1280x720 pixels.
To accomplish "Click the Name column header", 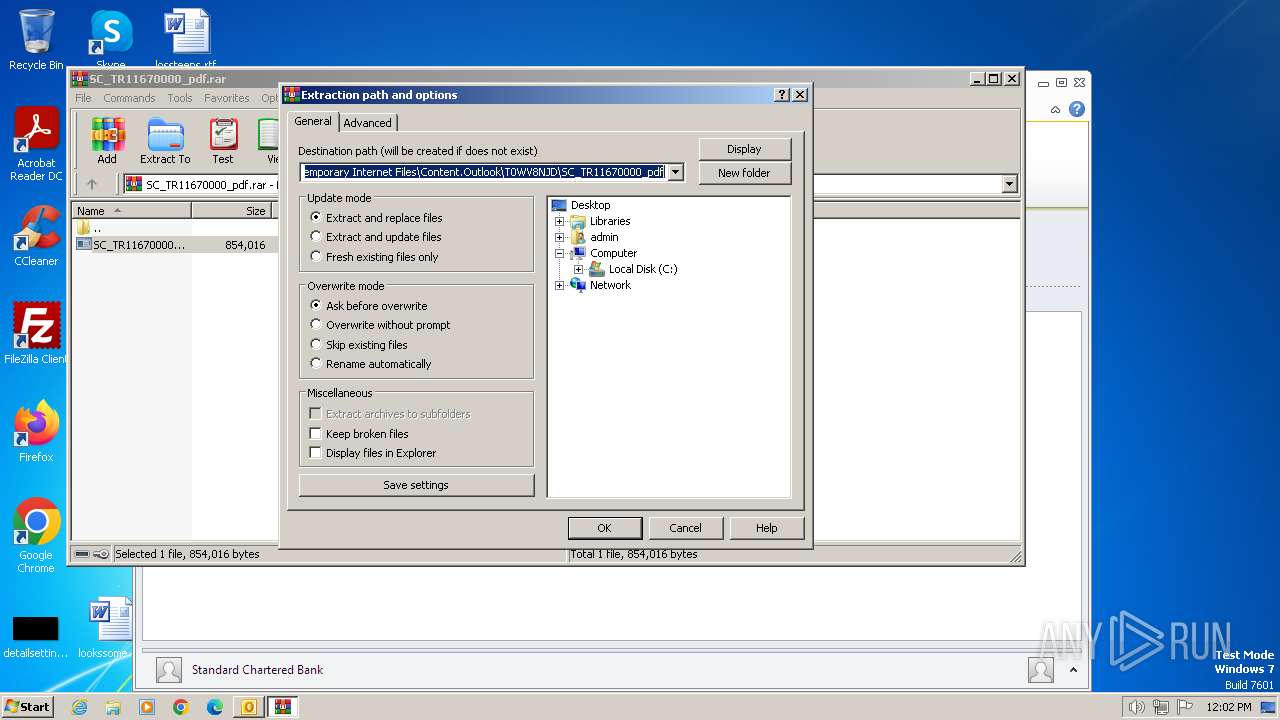I will [x=131, y=211].
